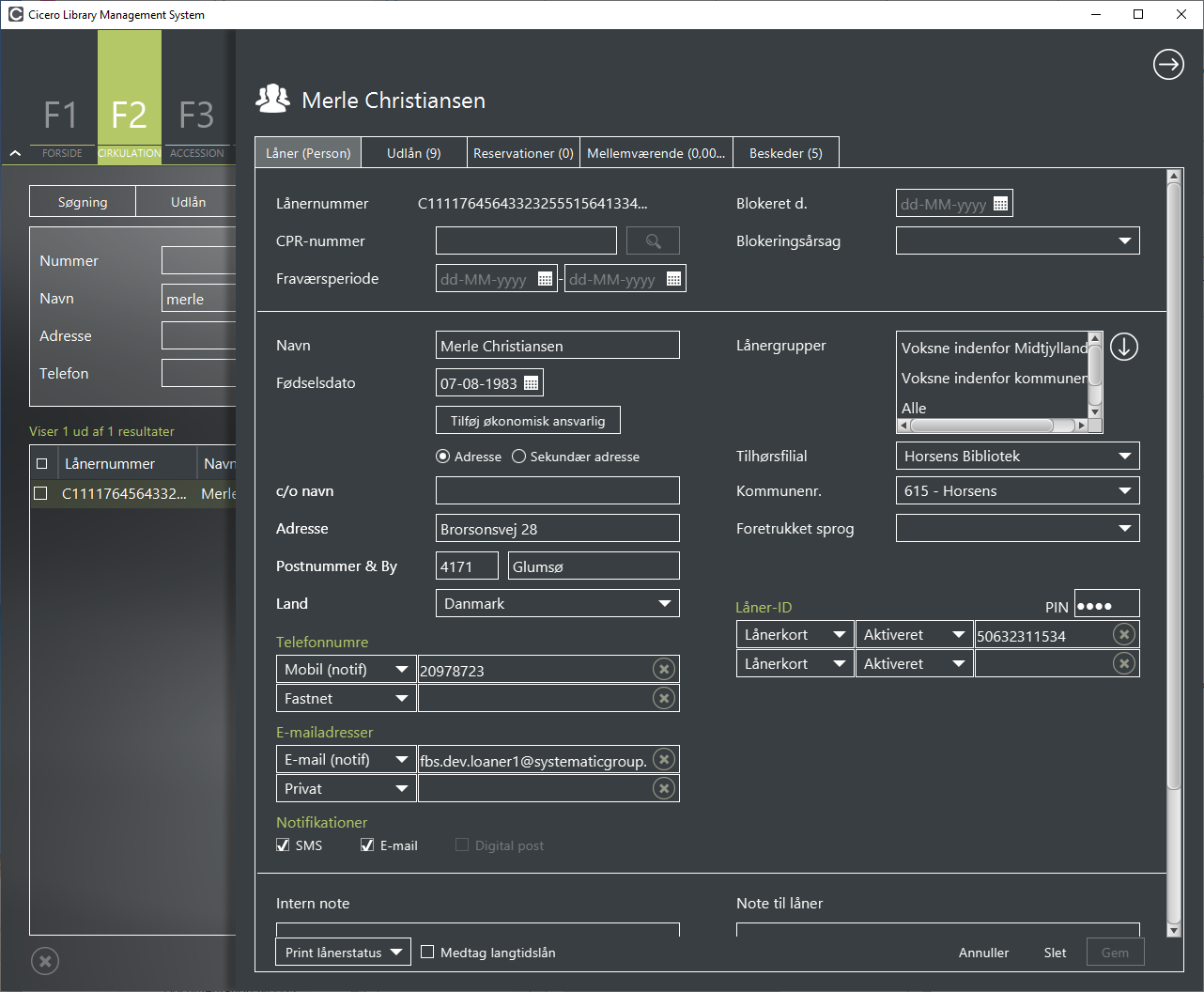Screen dimensions: 1204x992
Task: Switch to the Udlån (9) tab
Action: (414, 152)
